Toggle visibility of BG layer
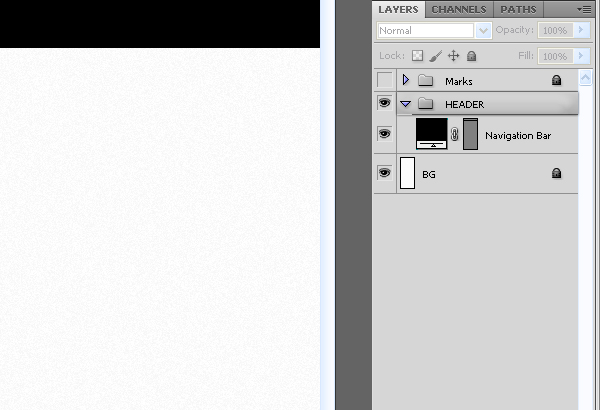The height and width of the screenshot is (410, 600). point(385,173)
